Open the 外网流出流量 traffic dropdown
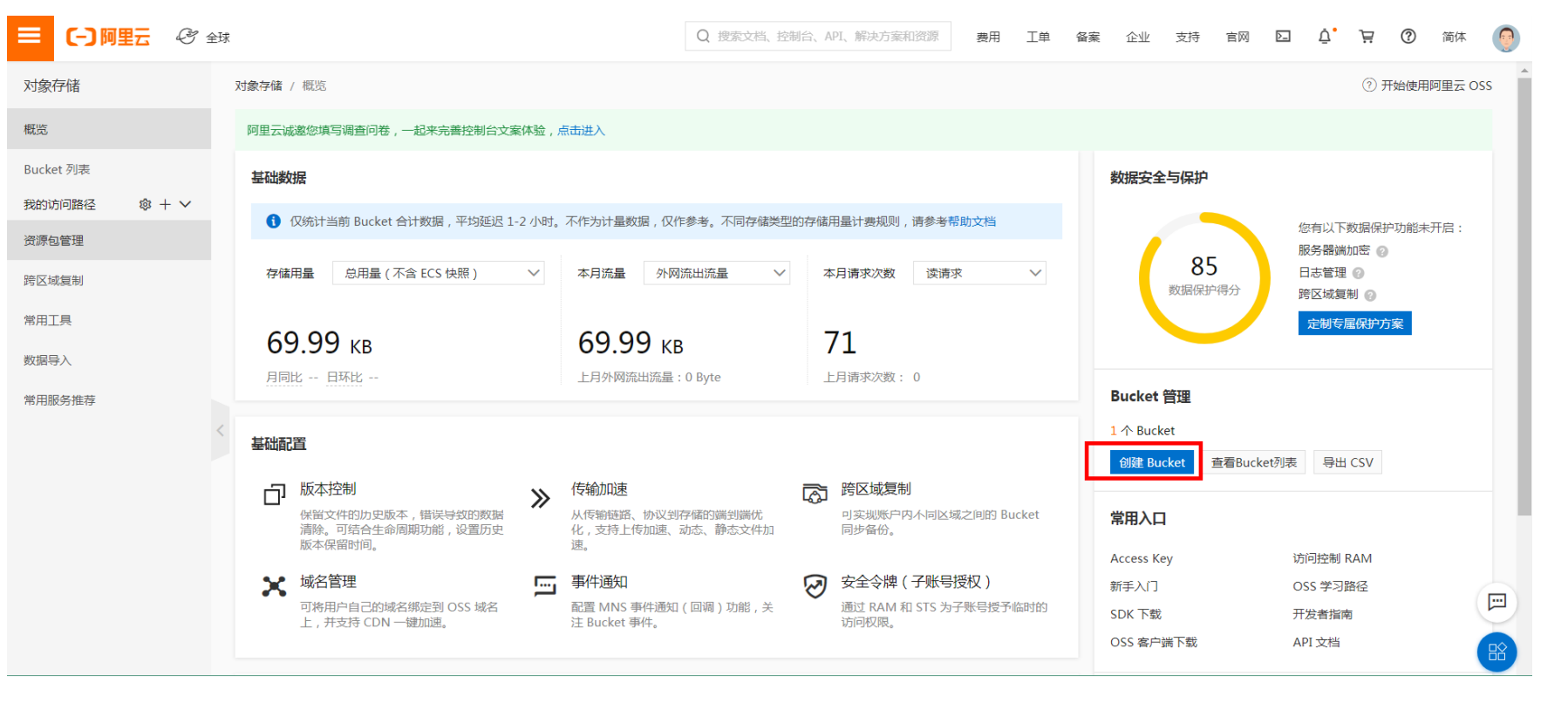 717,273
